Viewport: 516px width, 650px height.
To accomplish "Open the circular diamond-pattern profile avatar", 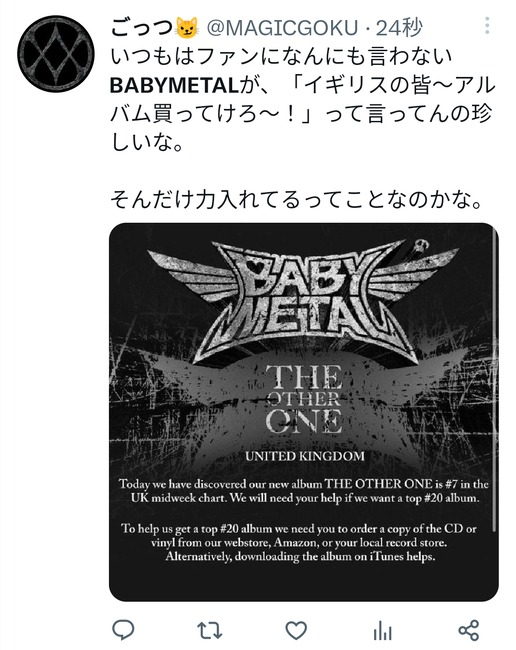I will [56, 53].
